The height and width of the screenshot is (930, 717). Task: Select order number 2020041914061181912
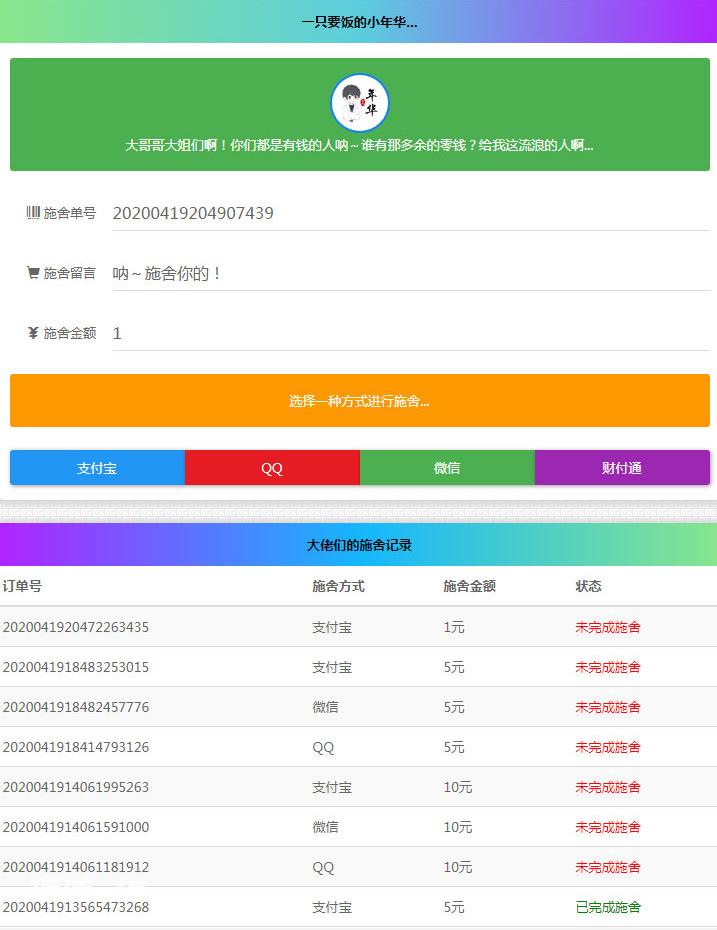76,867
